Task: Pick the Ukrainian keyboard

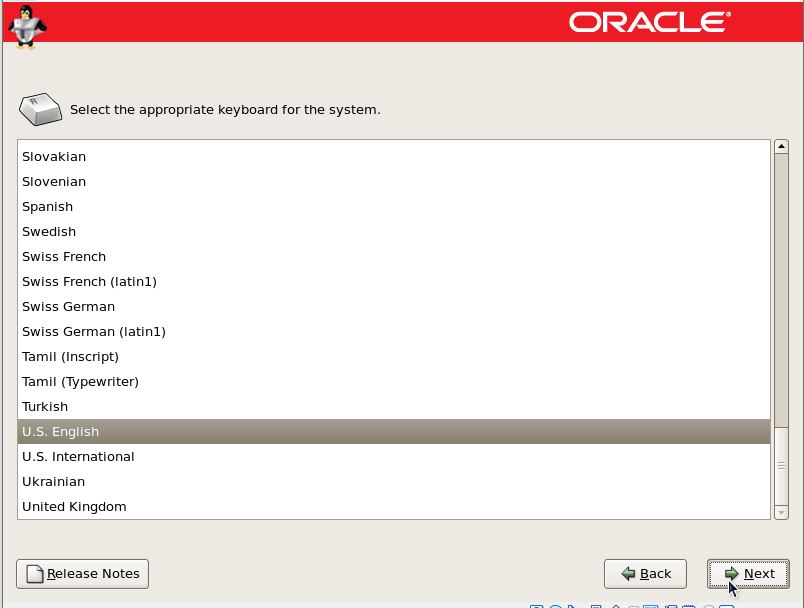Action: pyautogui.click(x=394, y=481)
